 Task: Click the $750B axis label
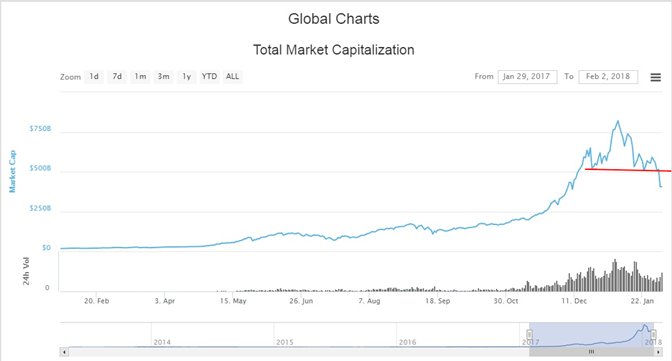pos(40,129)
